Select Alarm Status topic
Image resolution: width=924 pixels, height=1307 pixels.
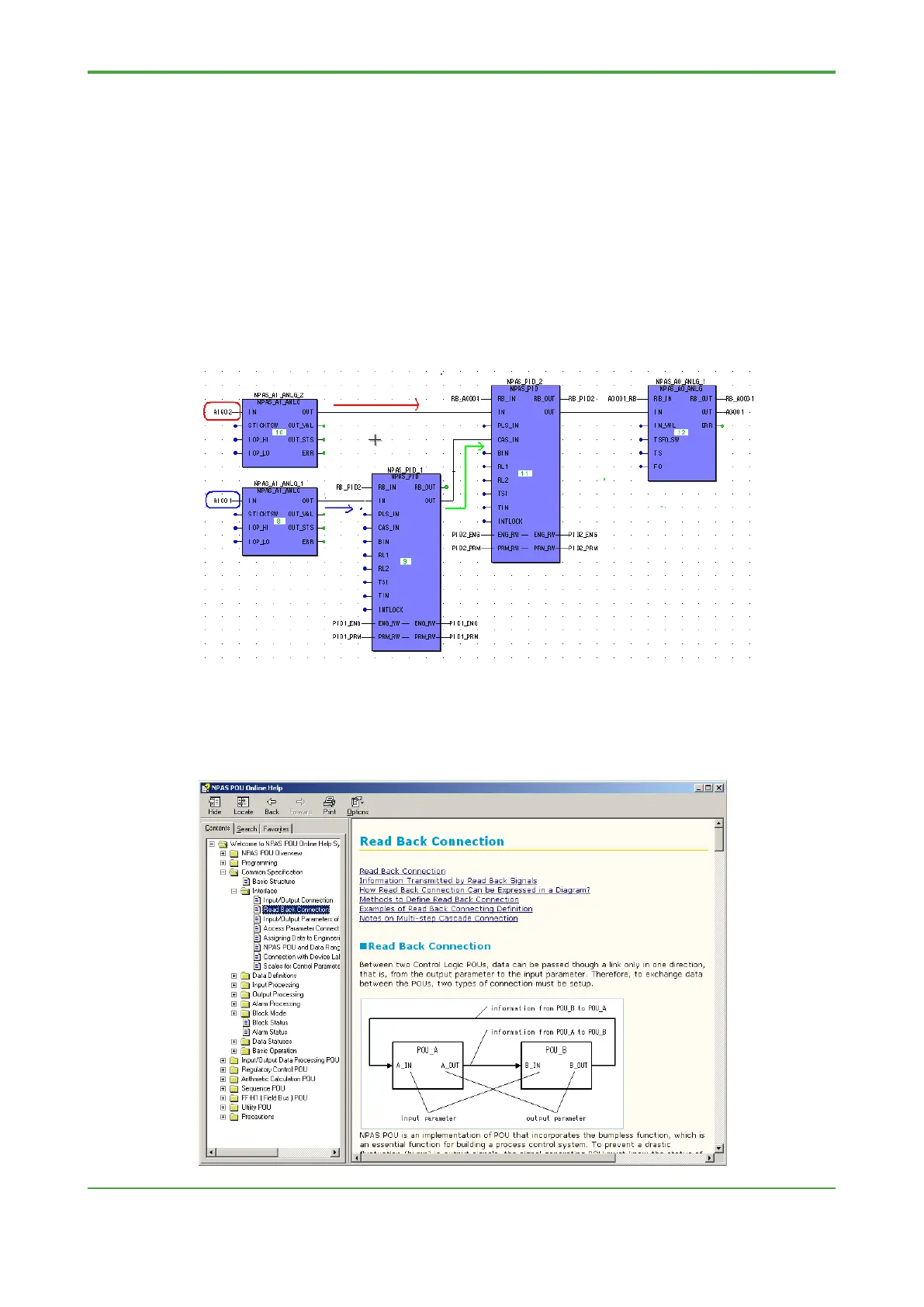click(270, 1032)
